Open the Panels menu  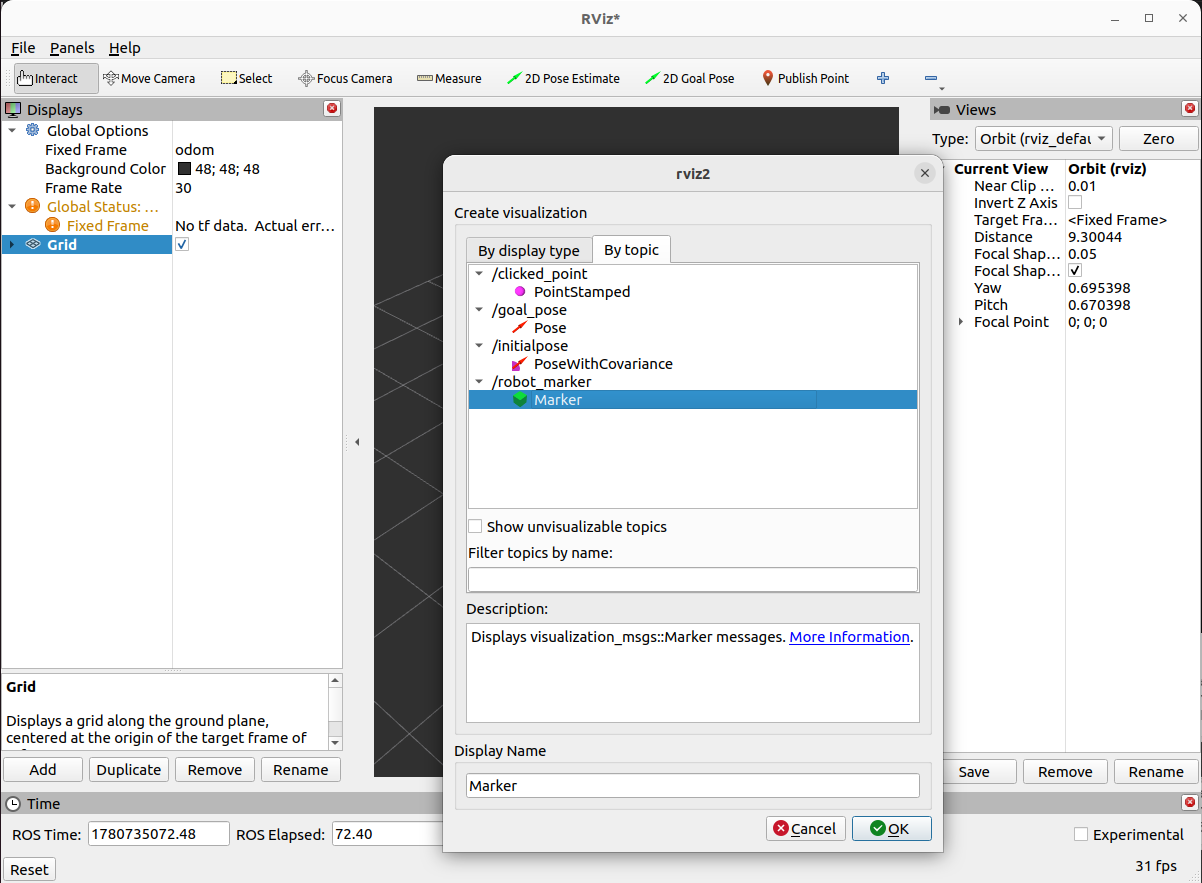coord(72,48)
